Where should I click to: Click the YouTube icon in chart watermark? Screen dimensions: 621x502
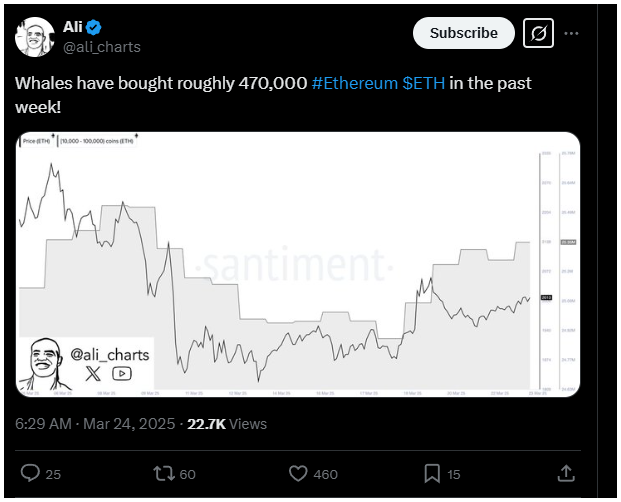point(122,373)
